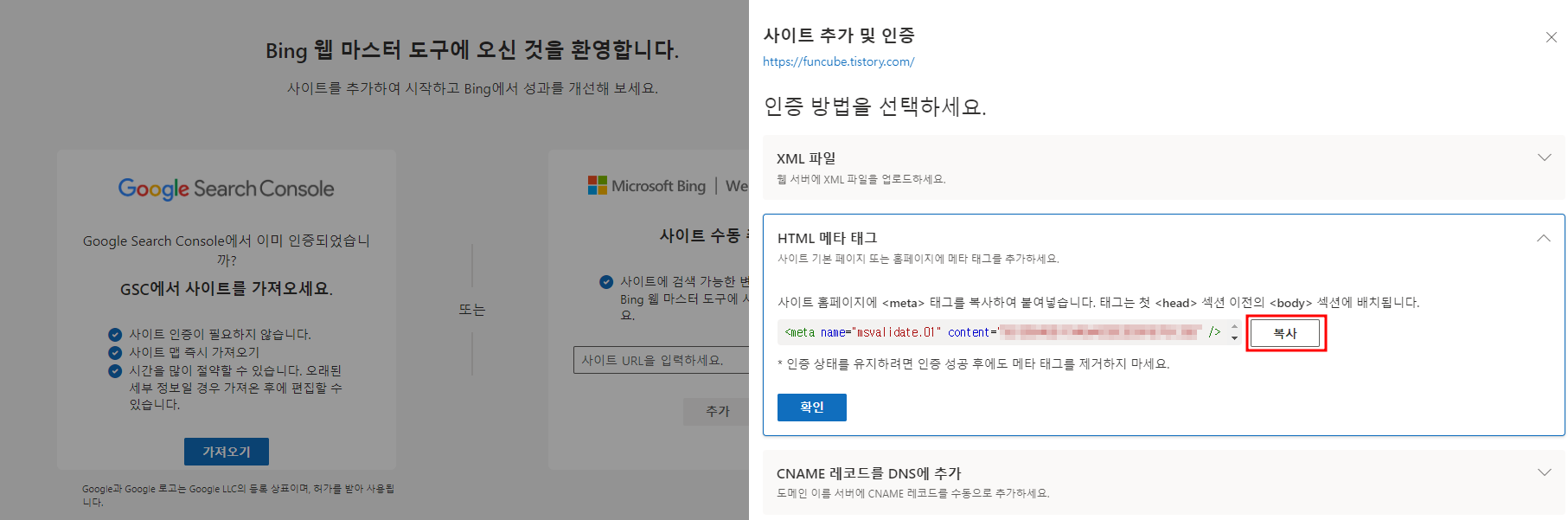
Task: Click the 사이트 추가 및 인증 title
Action: (x=839, y=35)
